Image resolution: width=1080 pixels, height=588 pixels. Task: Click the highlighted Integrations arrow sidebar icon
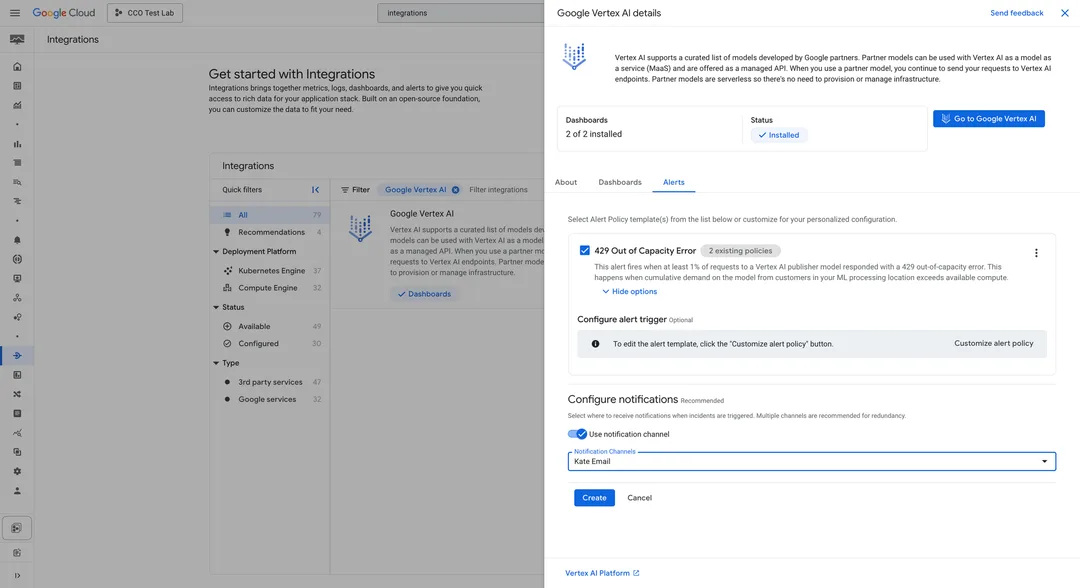click(x=17, y=356)
